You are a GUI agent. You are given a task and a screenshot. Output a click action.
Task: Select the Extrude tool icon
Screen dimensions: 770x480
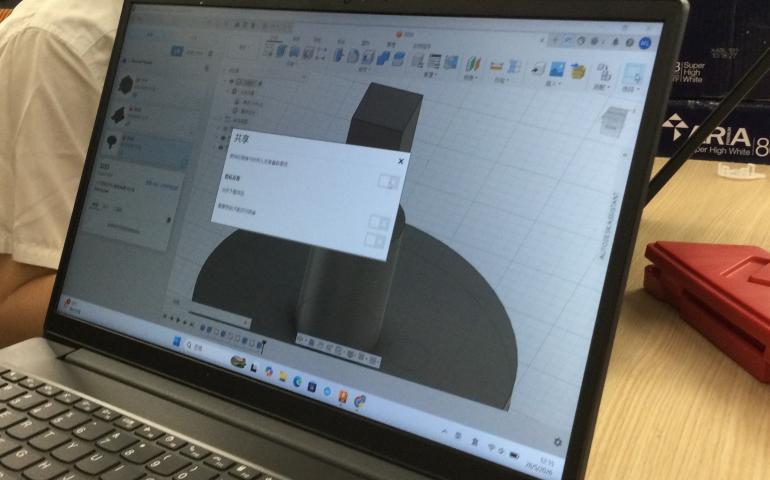tap(281, 51)
